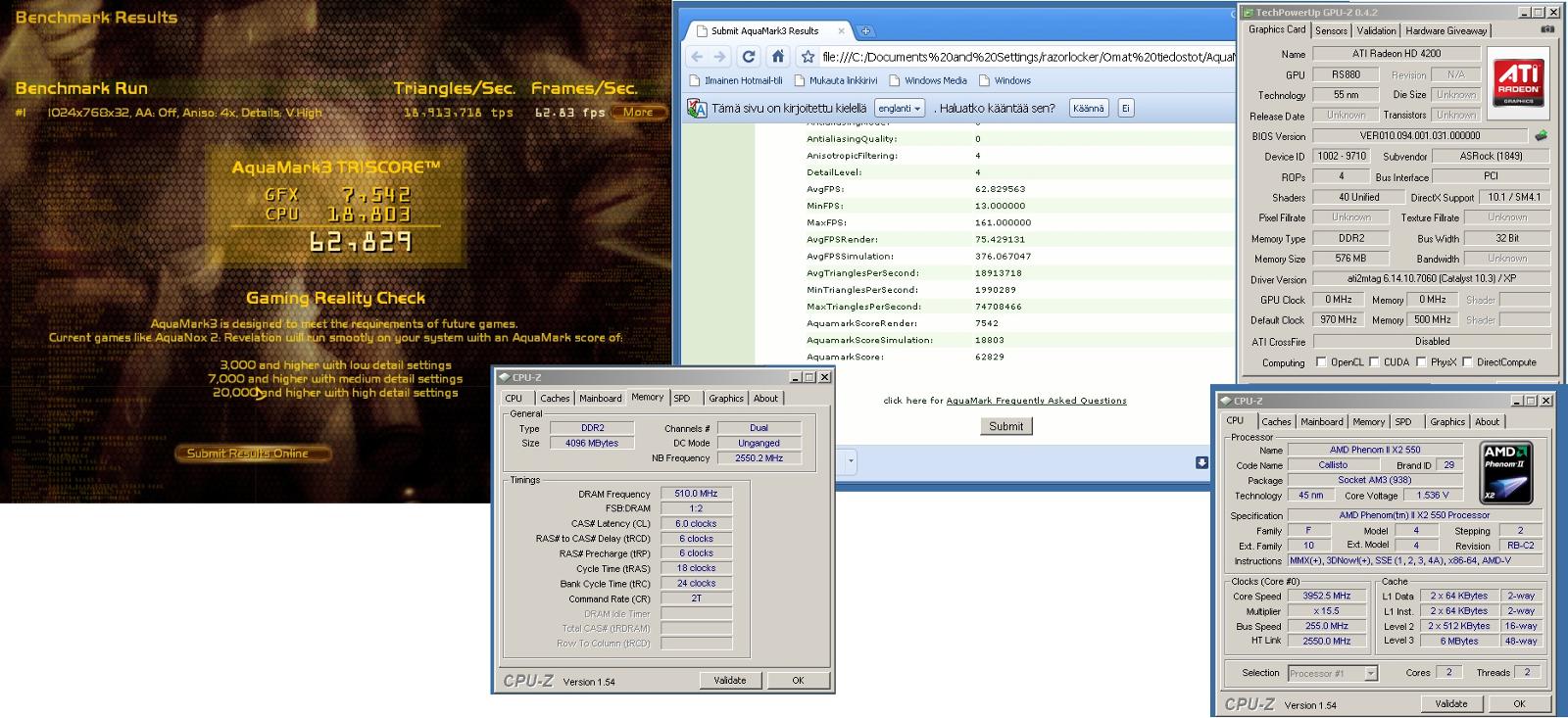Switch to GPU-Z Graphics Card tab

(x=1276, y=29)
